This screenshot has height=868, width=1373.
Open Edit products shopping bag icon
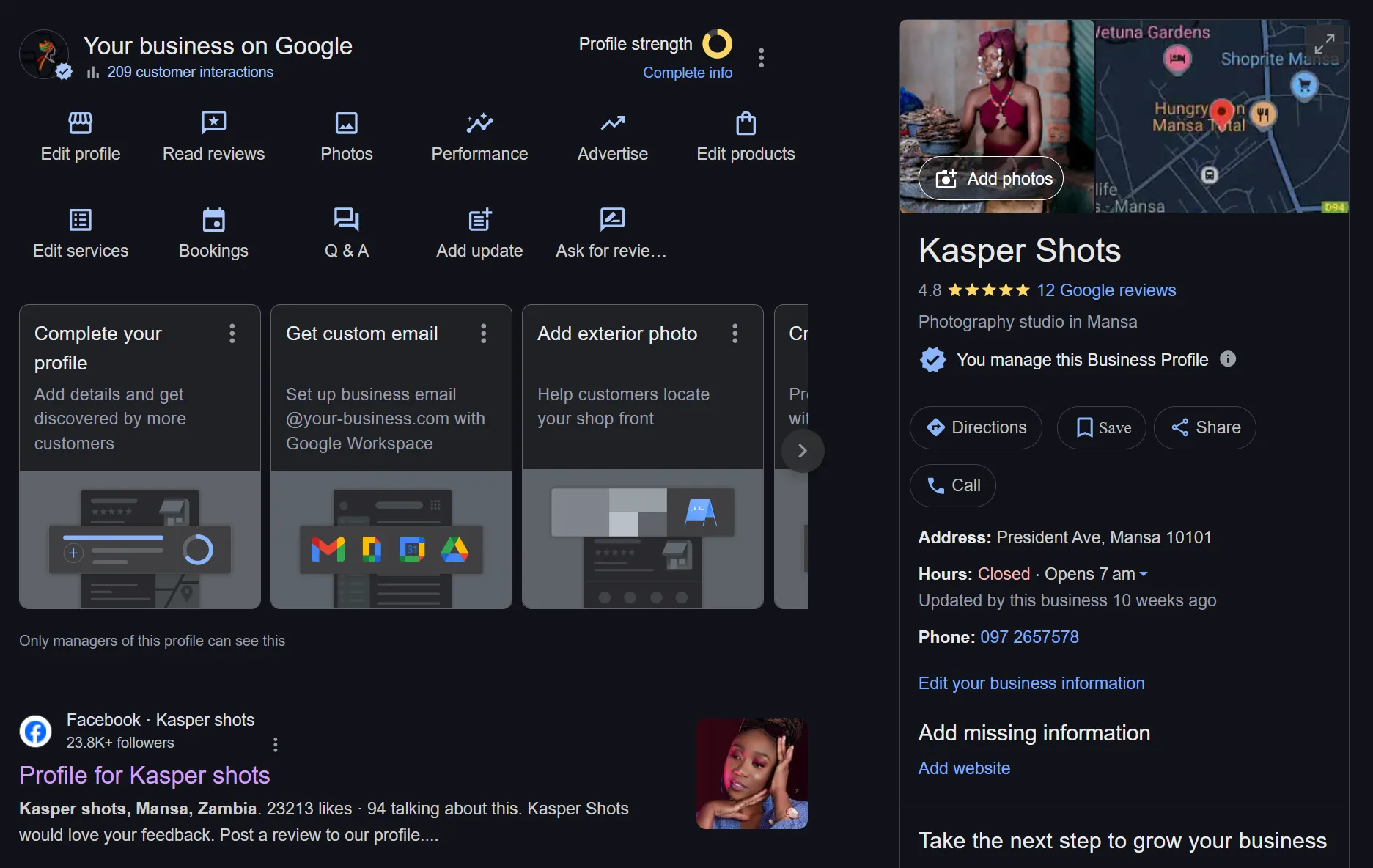tap(746, 122)
